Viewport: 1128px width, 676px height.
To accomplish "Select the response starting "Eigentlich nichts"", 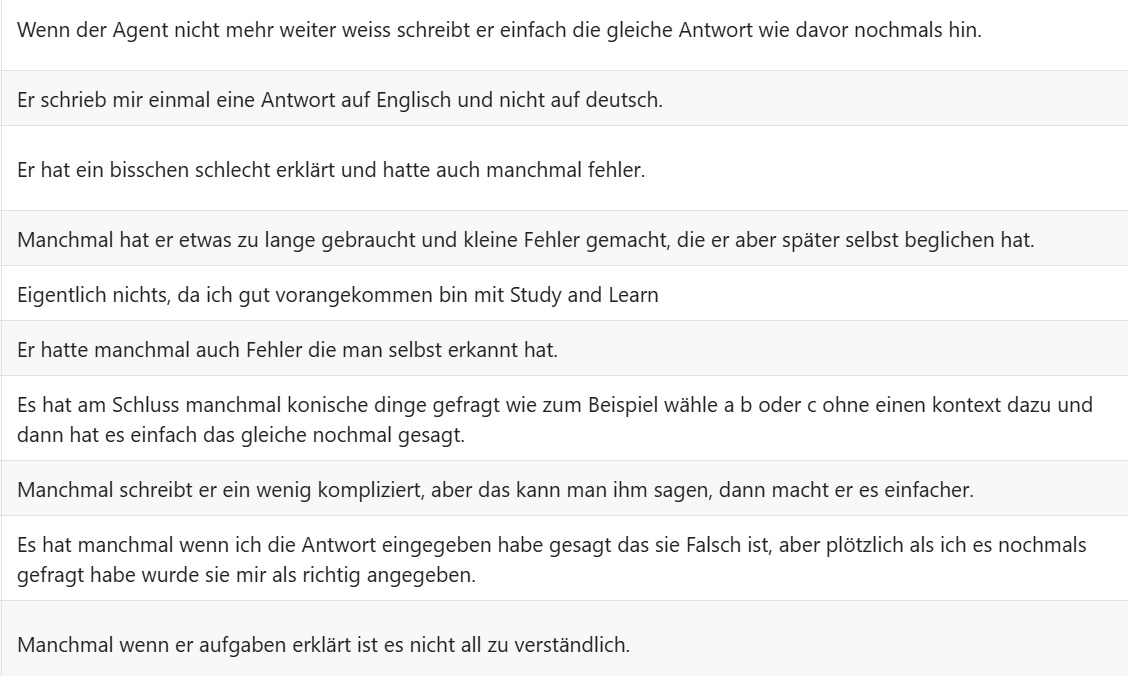I will [x=338, y=293].
